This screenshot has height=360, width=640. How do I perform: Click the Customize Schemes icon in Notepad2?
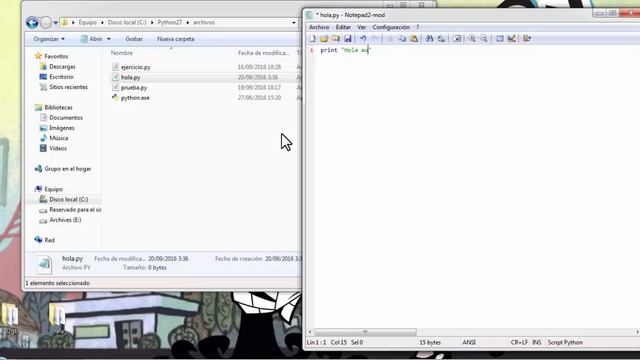click(x=511, y=39)
